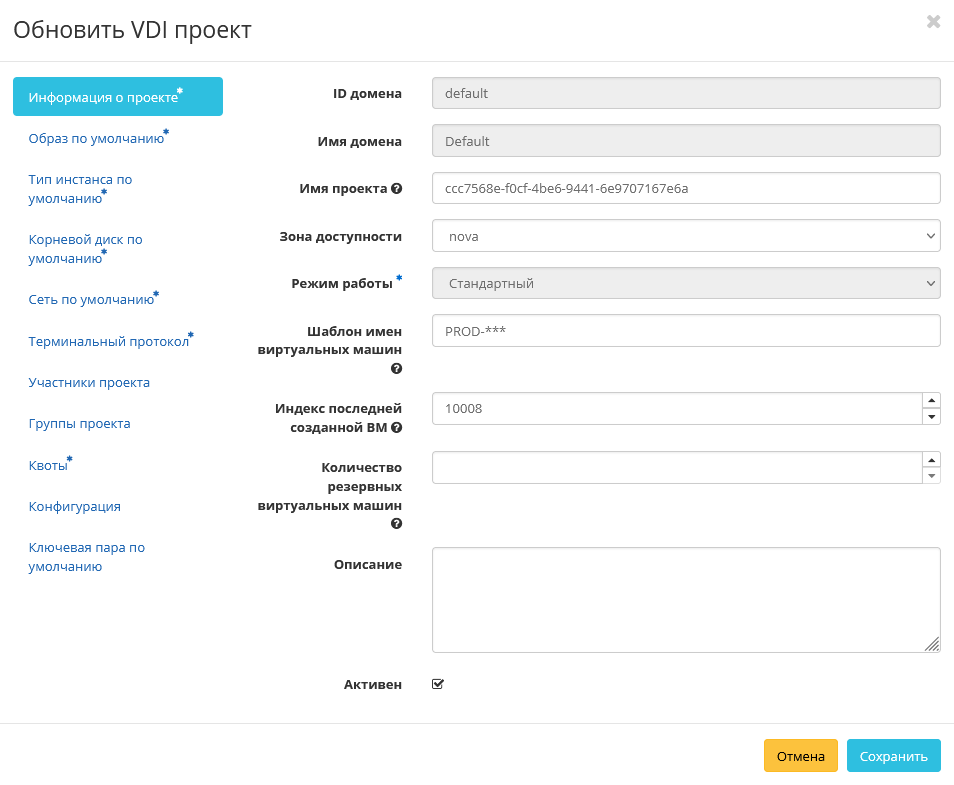Open the Квоты tab

(x=48, y=466)
